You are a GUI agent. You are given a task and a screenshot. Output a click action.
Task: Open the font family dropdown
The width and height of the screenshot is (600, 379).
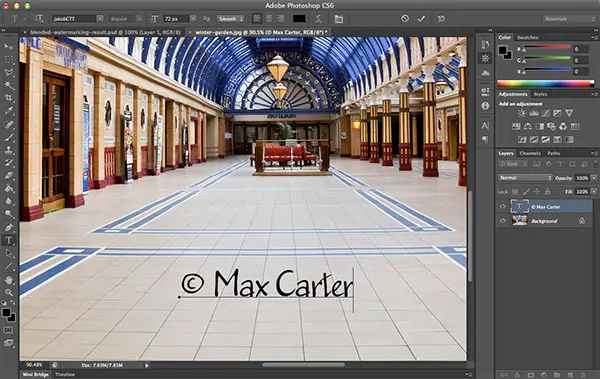100,18
